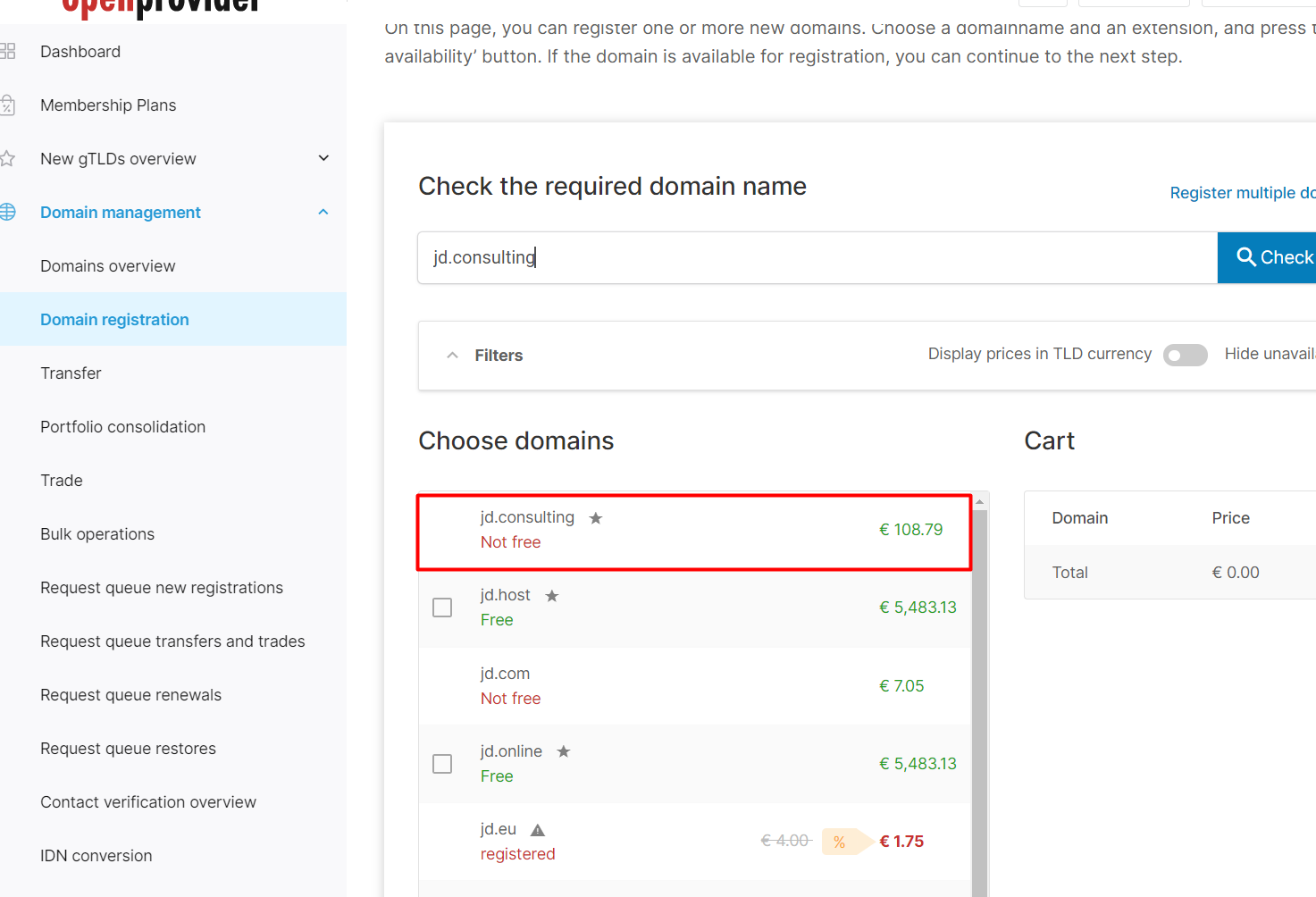Select the Membership Plans discount icon
Image resolution: width=1316 pixels, height=897 pixels.
9,105
